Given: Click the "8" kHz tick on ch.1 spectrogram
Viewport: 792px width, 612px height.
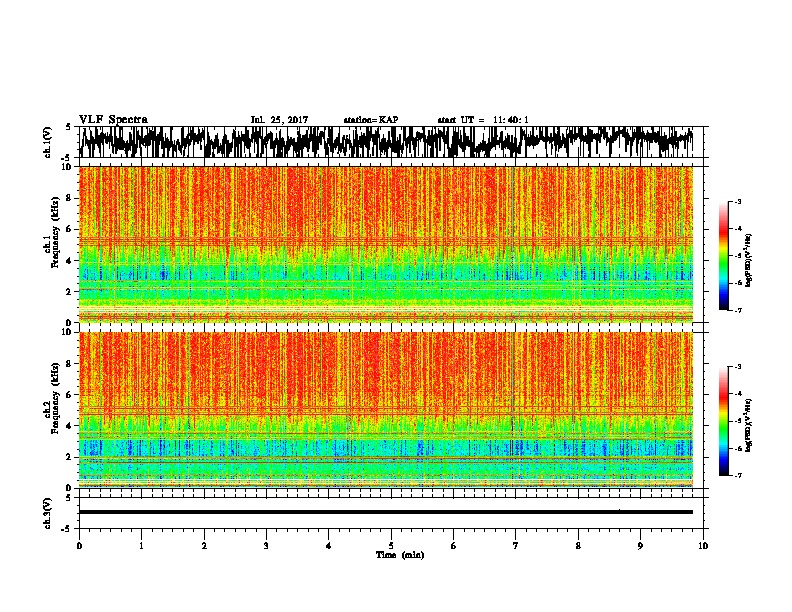Looking at the screenshot, I should 70,198.
